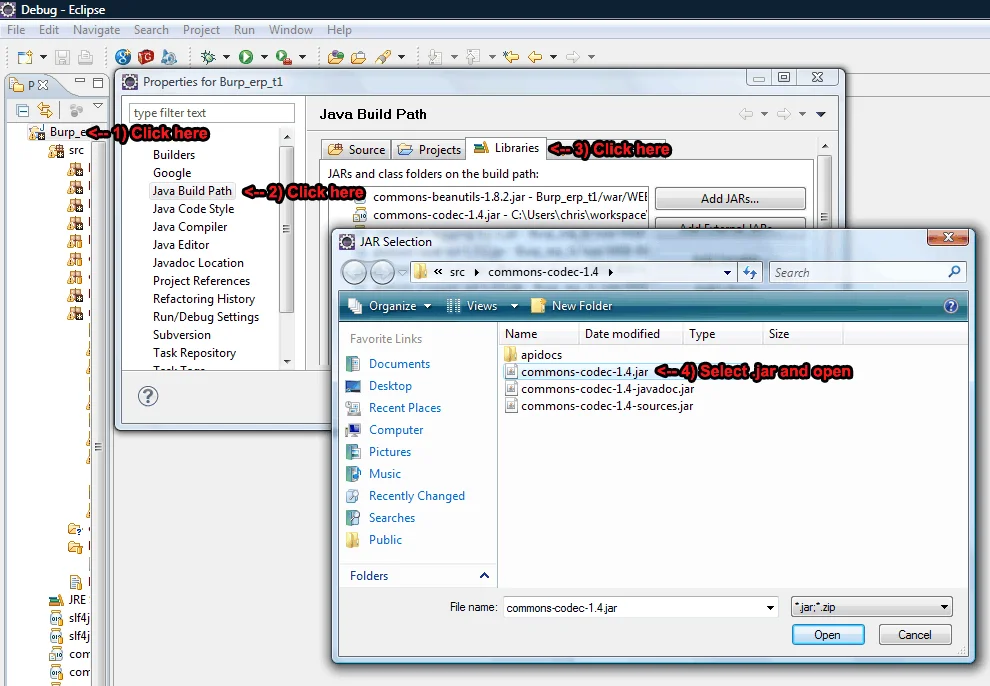Toggle Link with Editor in Package Explorer
The width and height of the screenshot is (990, 686).
45,110
